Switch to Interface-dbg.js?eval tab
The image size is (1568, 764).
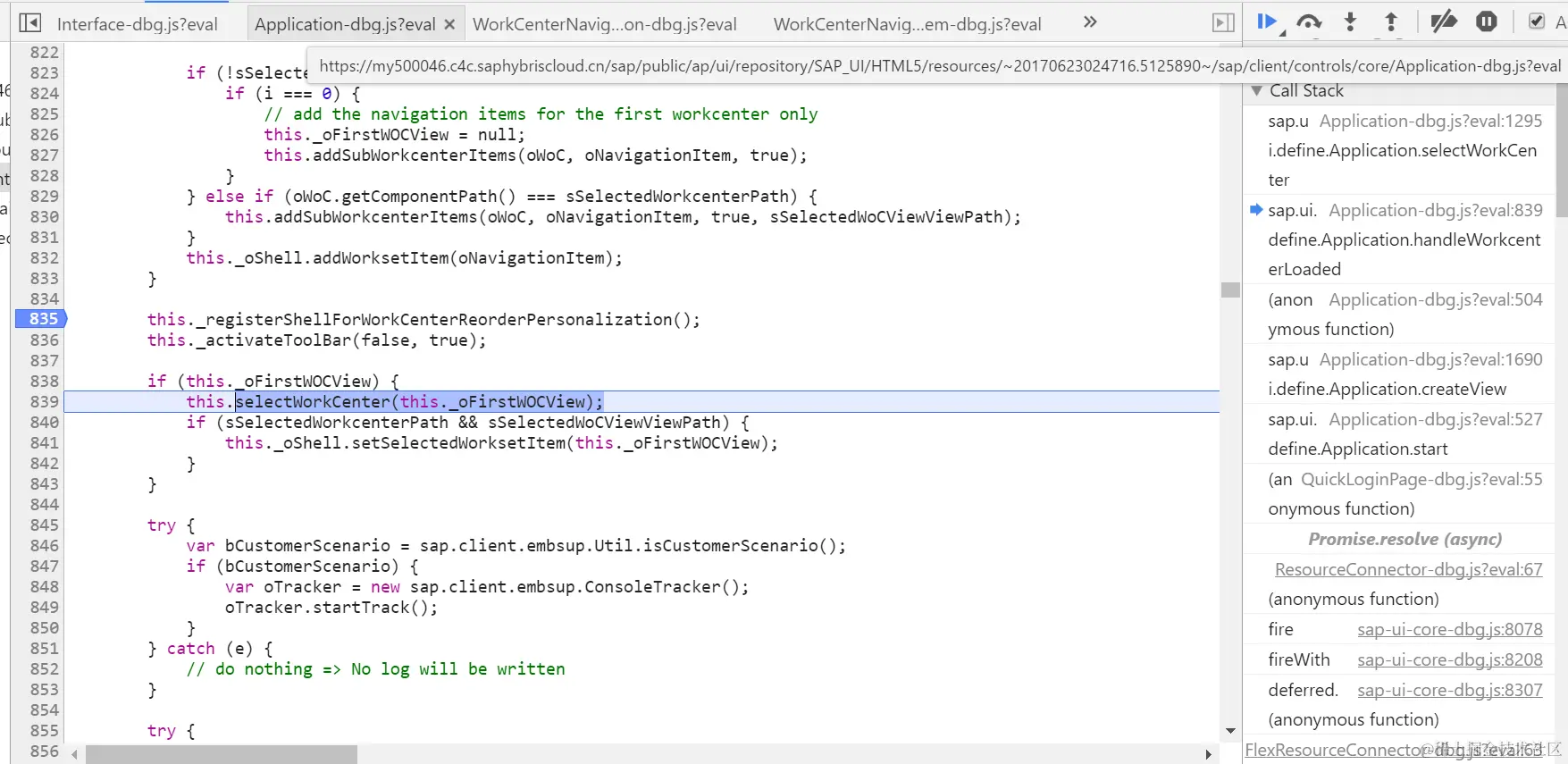(x=137, y=24)
